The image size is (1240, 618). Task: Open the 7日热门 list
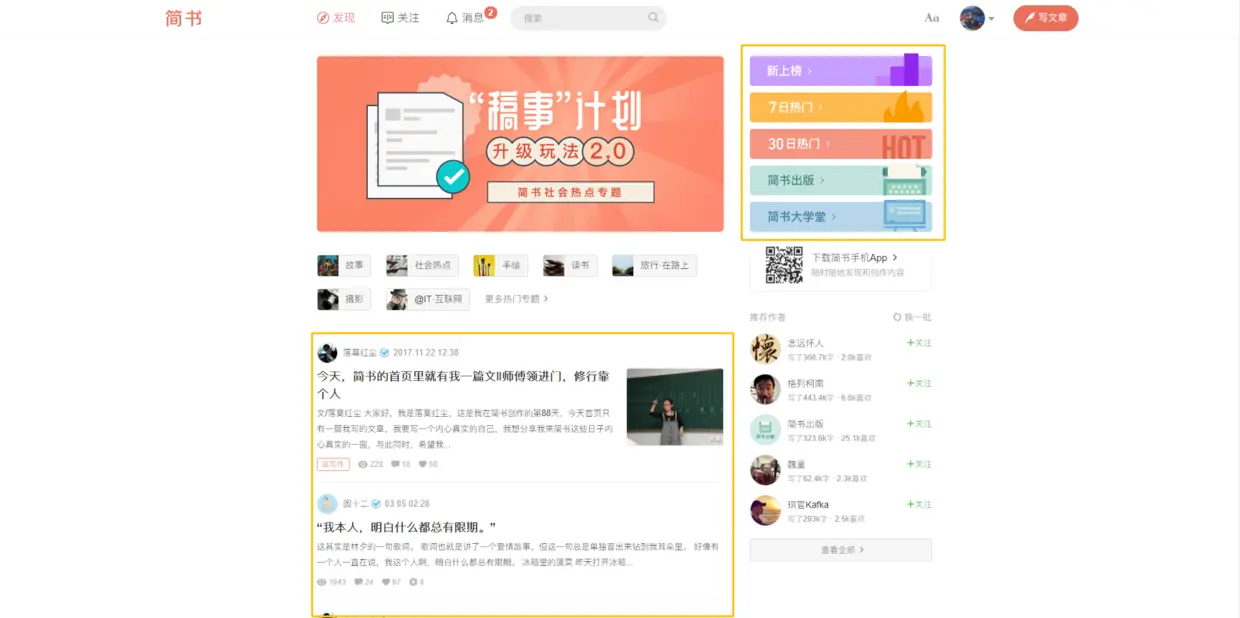point(841,107)
